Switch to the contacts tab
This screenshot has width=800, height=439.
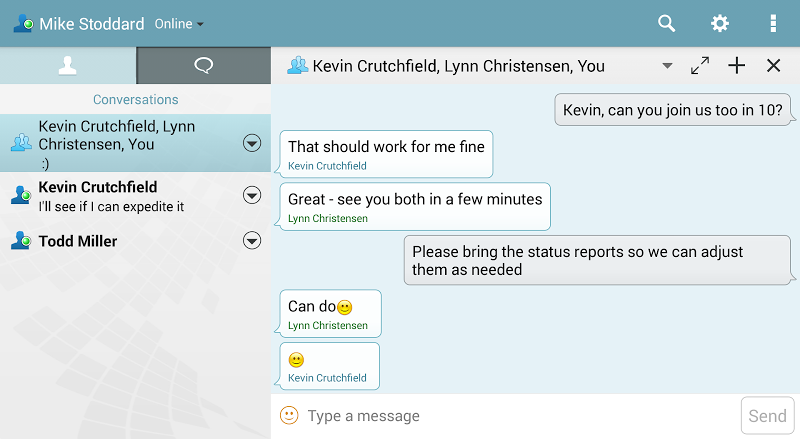point(68,65)
